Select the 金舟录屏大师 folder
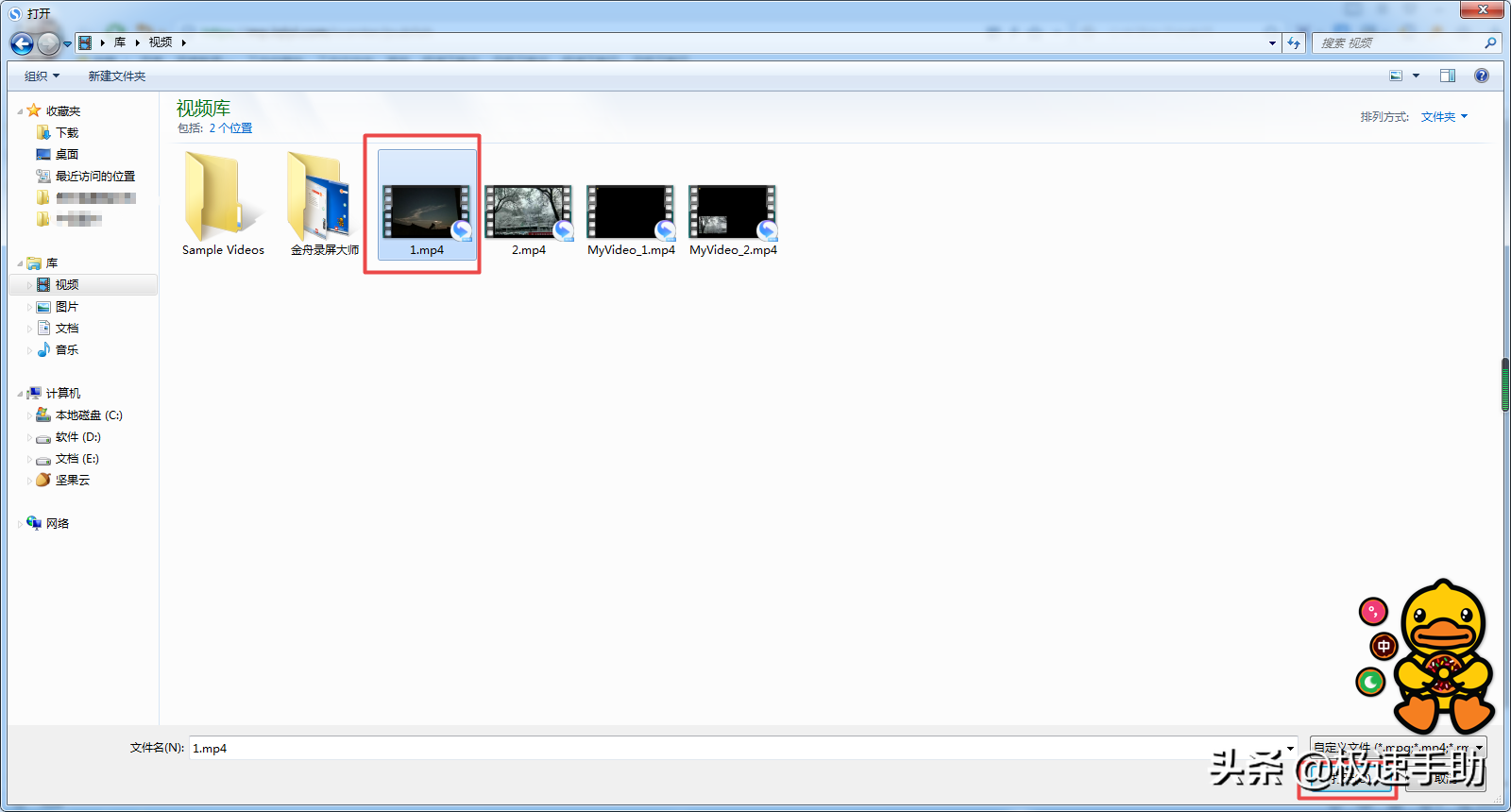 pos(325,204)
